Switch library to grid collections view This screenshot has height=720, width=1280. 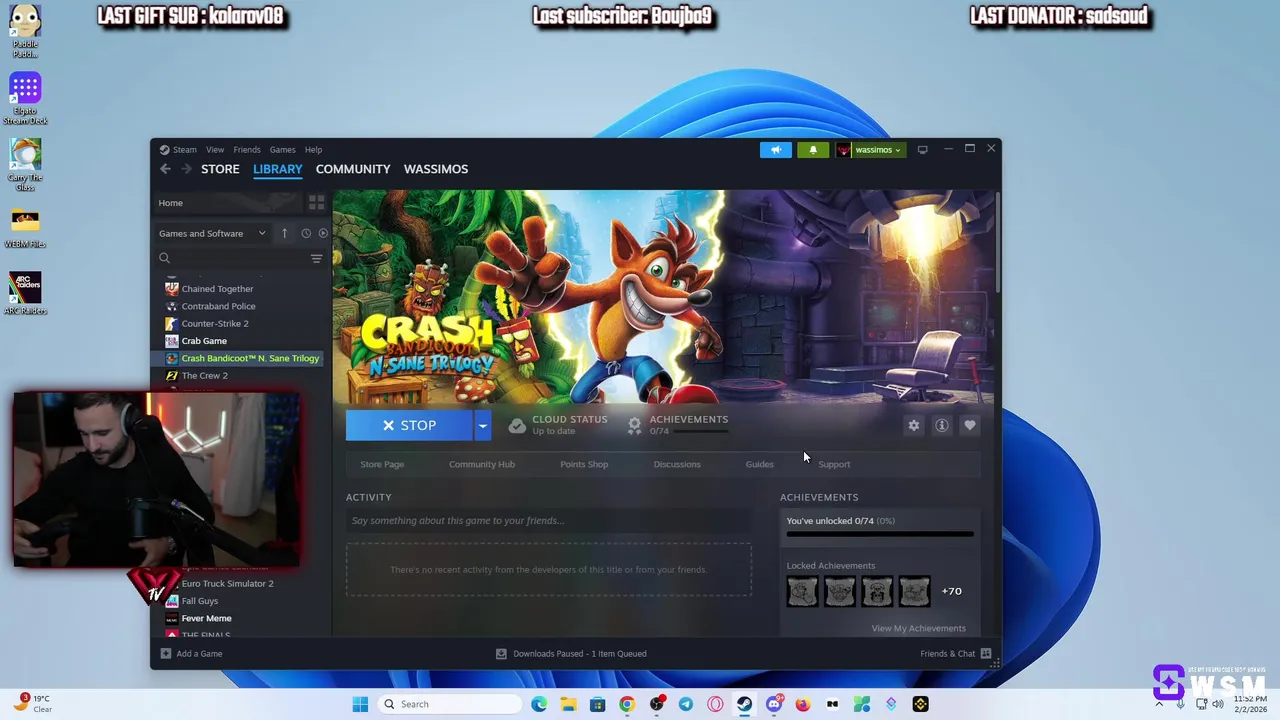click(x=316, y=203)
